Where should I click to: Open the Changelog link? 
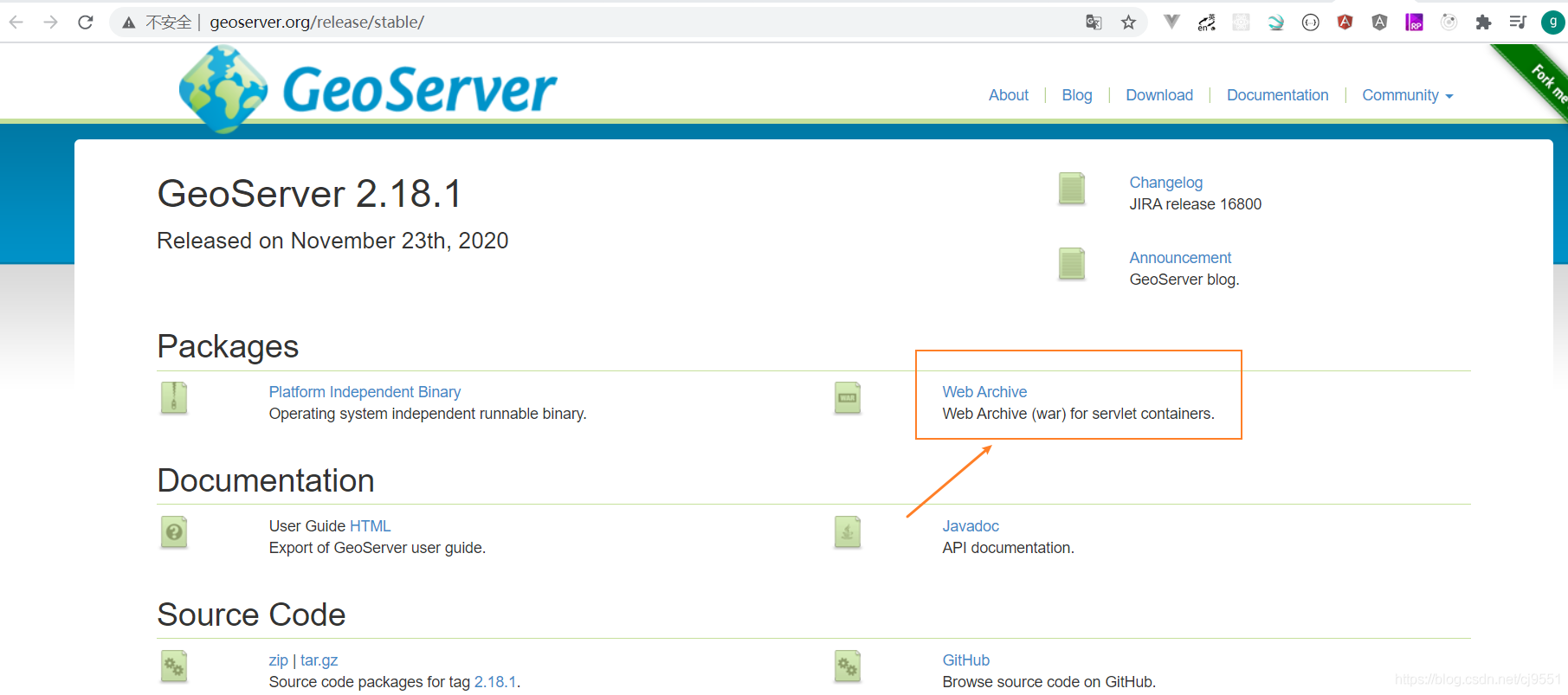(1165, 183)
